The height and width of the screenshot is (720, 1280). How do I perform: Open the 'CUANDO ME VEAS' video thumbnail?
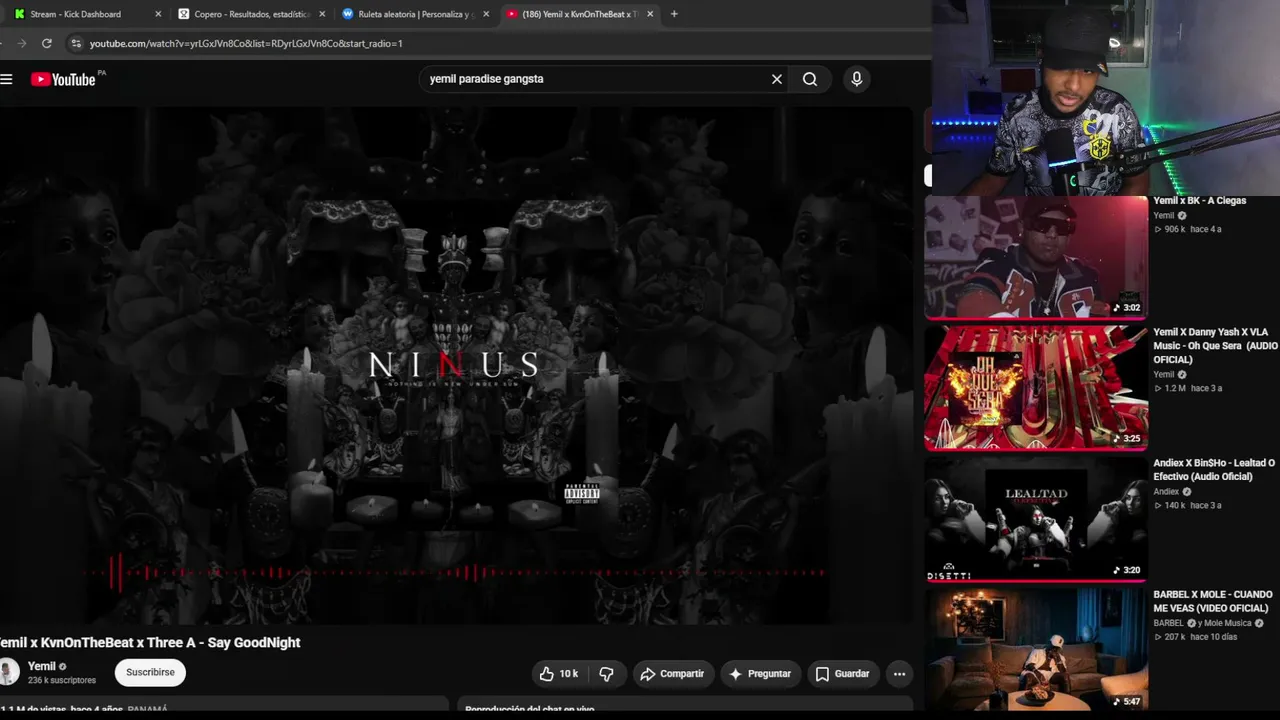point(1036,649)
